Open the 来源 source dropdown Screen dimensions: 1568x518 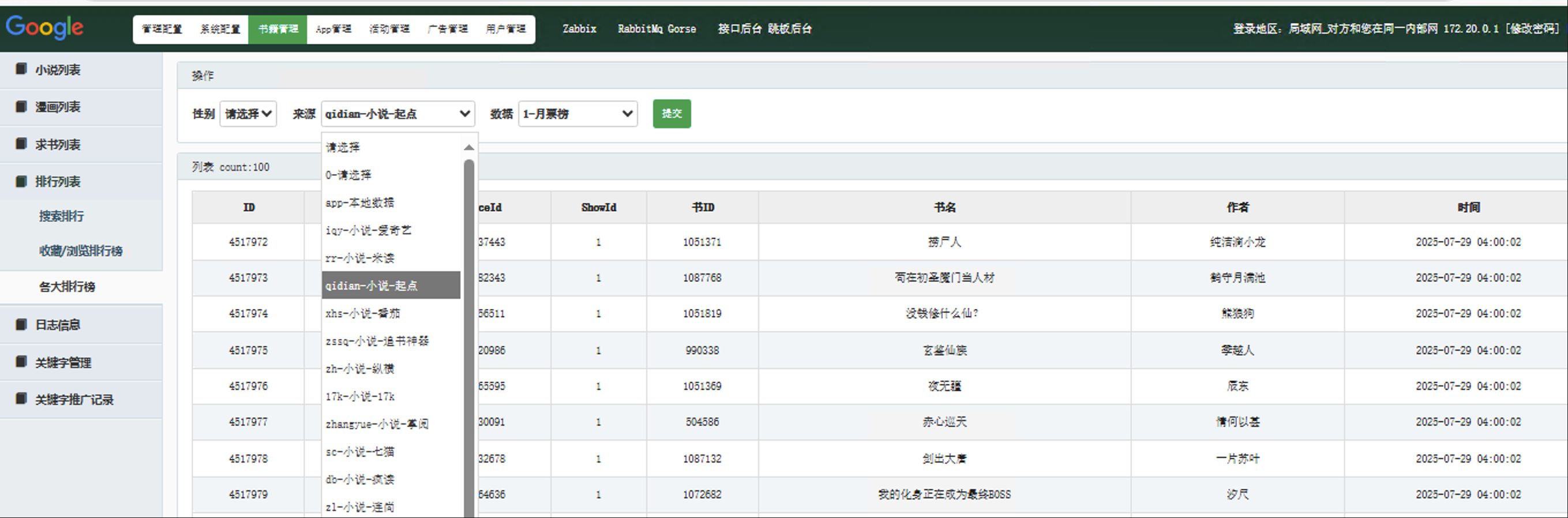pyautogui.click(x=397, y=114)
